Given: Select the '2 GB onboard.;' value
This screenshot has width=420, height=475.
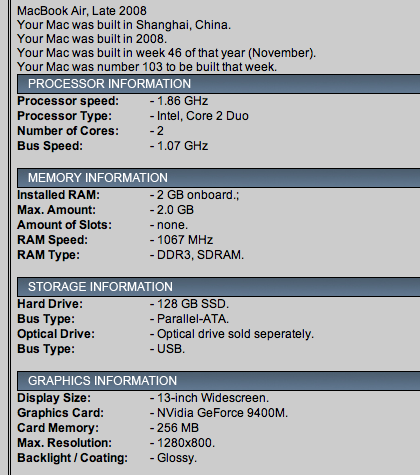Looking at the screenshot, I should point(198,195).
